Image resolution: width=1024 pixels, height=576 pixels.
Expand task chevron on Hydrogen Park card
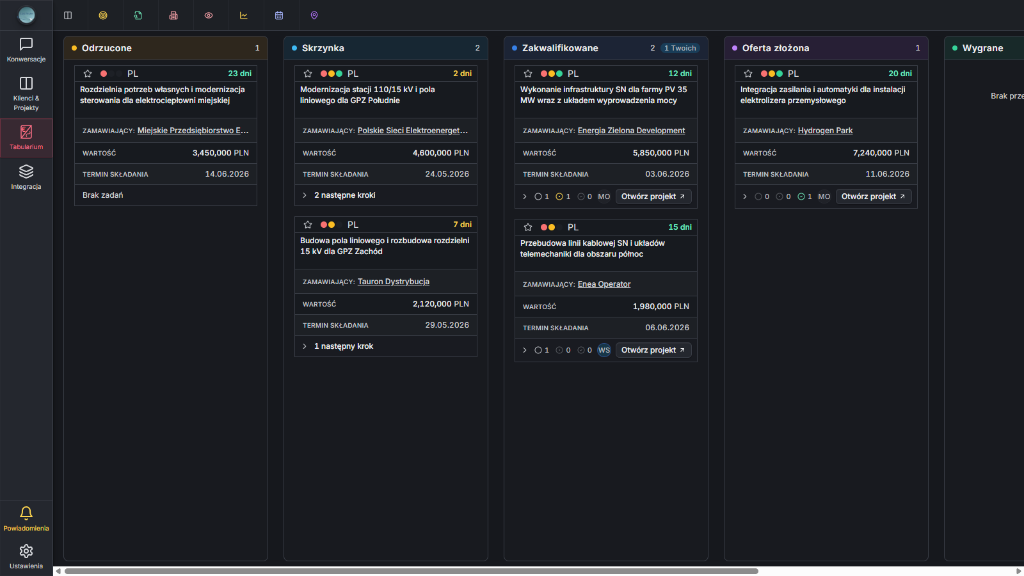click(744, 197)
